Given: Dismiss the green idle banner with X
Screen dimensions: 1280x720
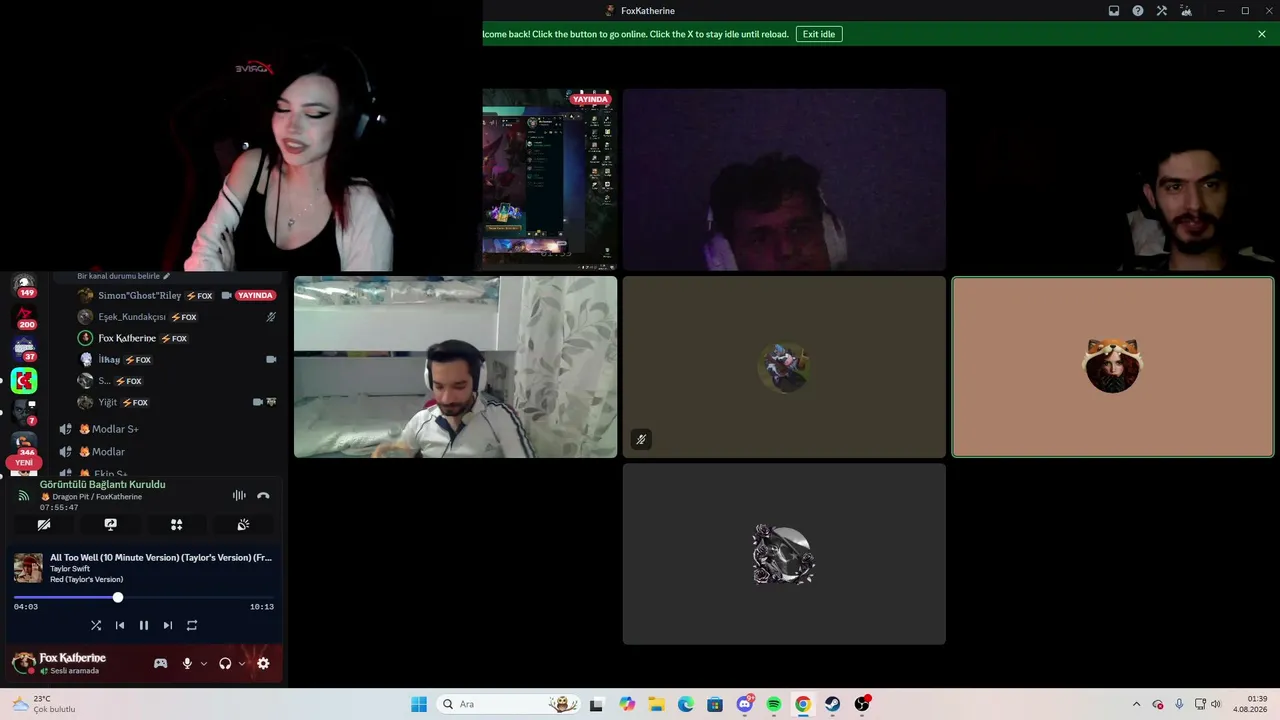Looking at the screenshot, I should (1262, 34).
